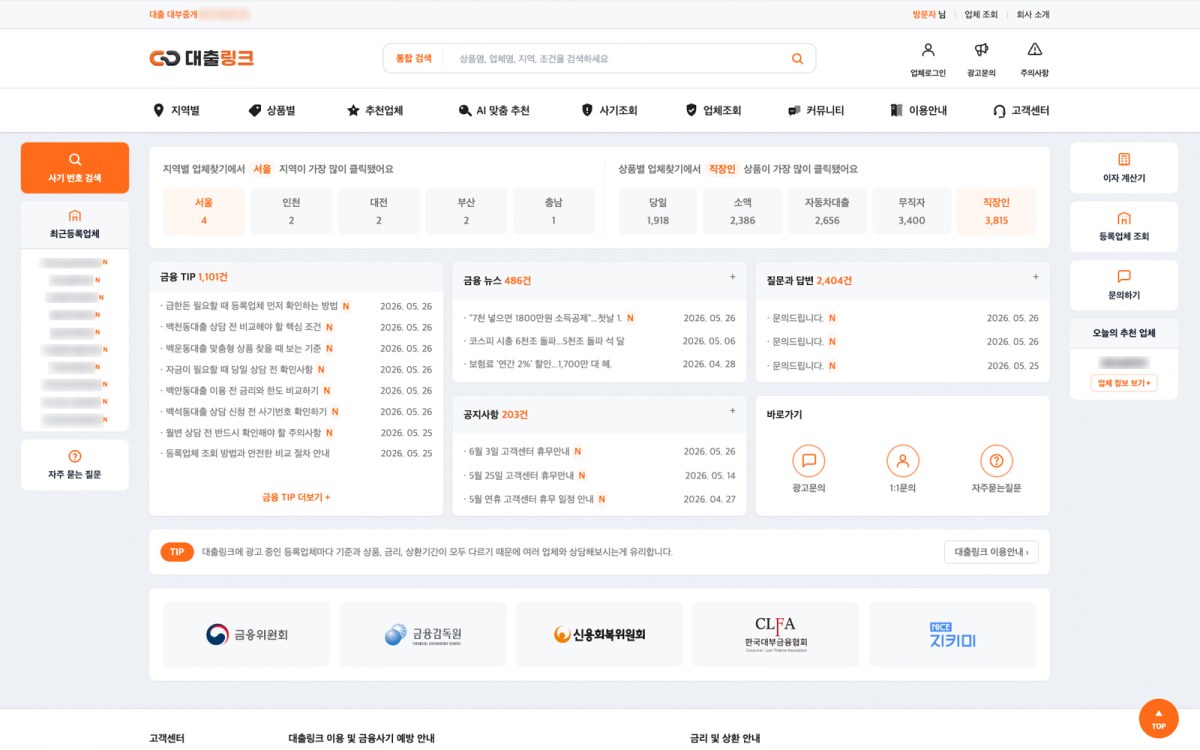Open article 등록업체 조회 방법과 안전한 비교 절차 안내

247,453
